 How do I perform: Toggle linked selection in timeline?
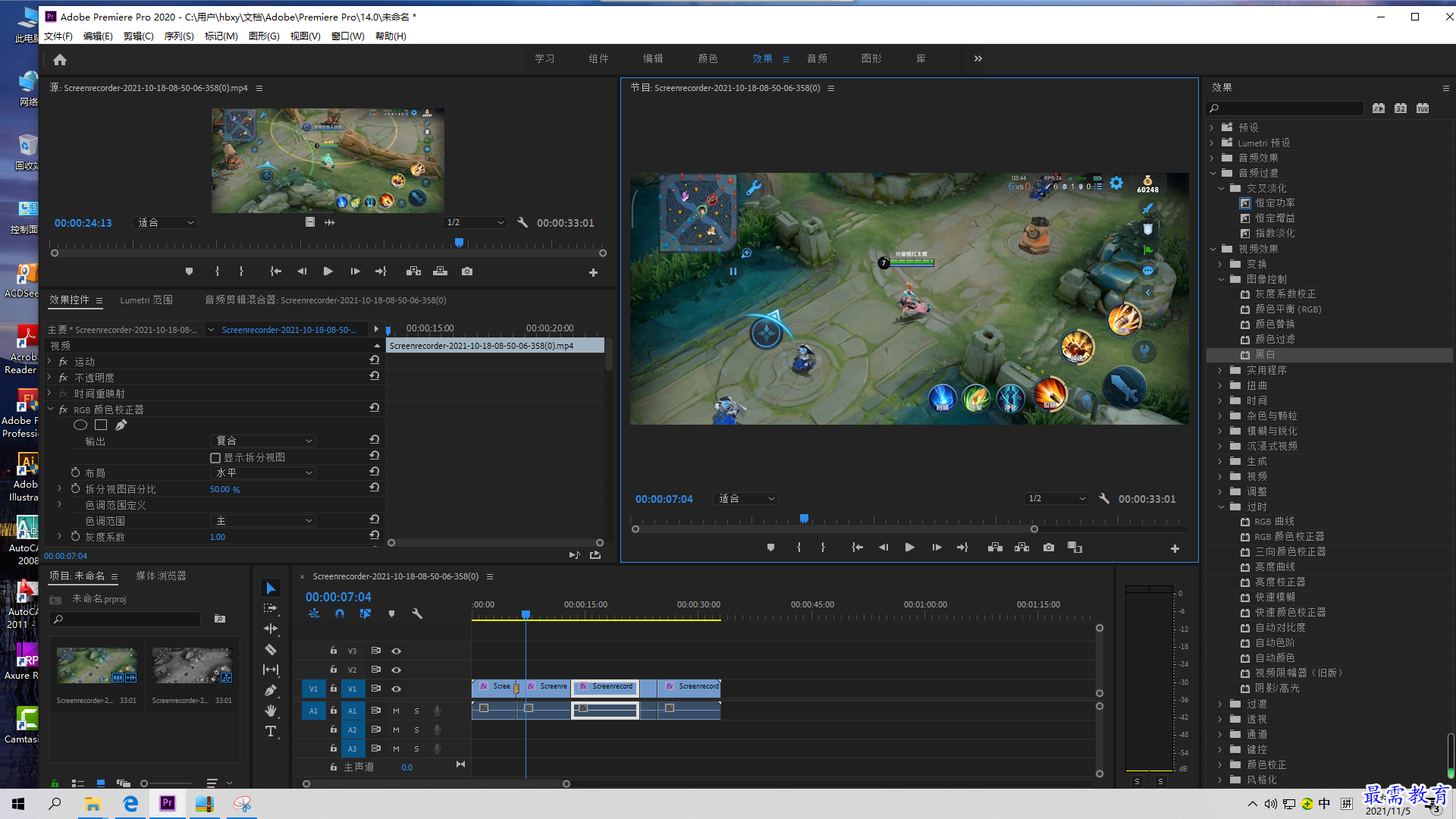(x=366, y=613)
